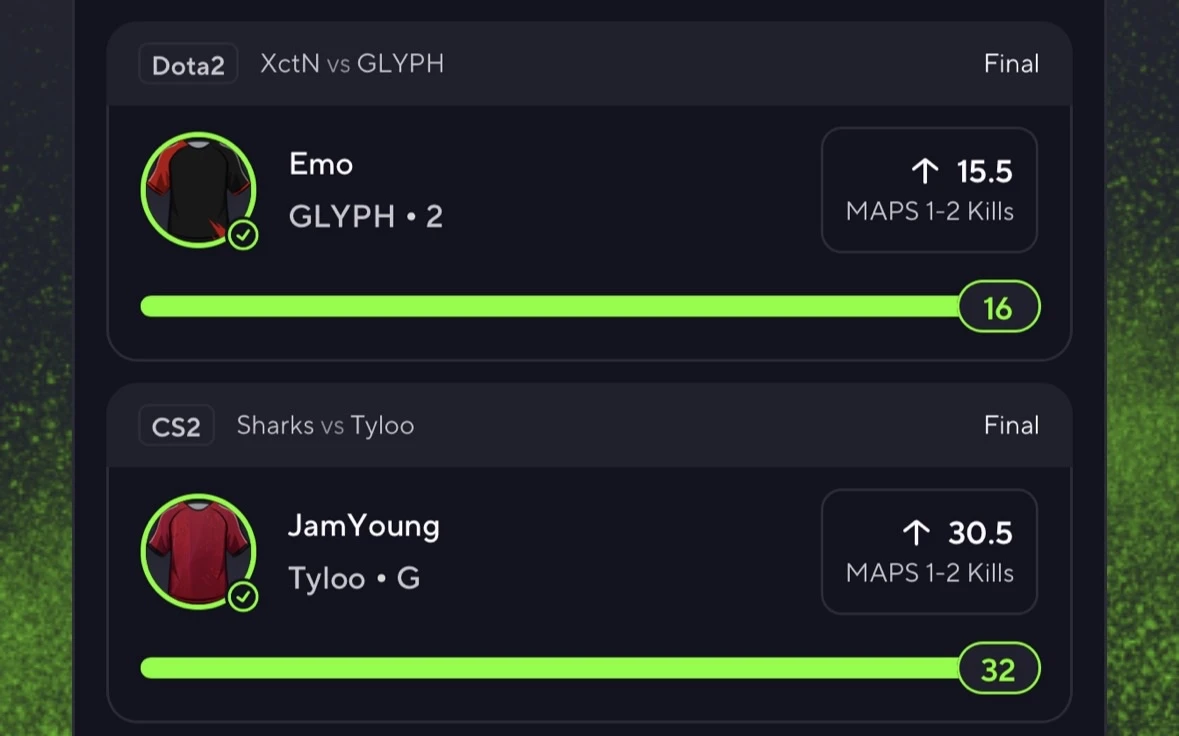Click the 32 result pill on JamYoung's bar
Screen dimensions: 1179x736
(x=999, y=668)
